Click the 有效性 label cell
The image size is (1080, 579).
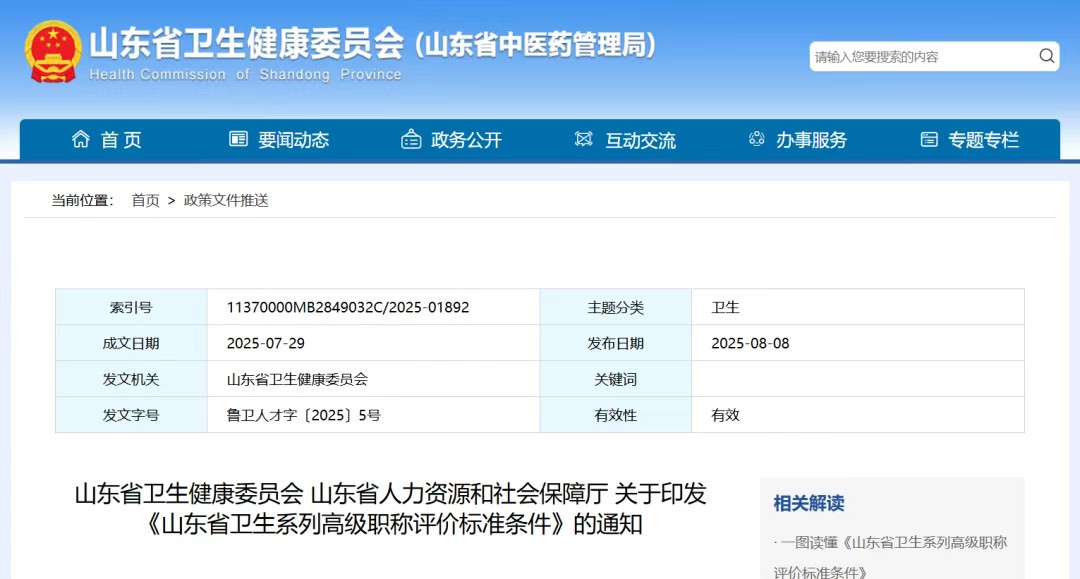click(616, 415)
